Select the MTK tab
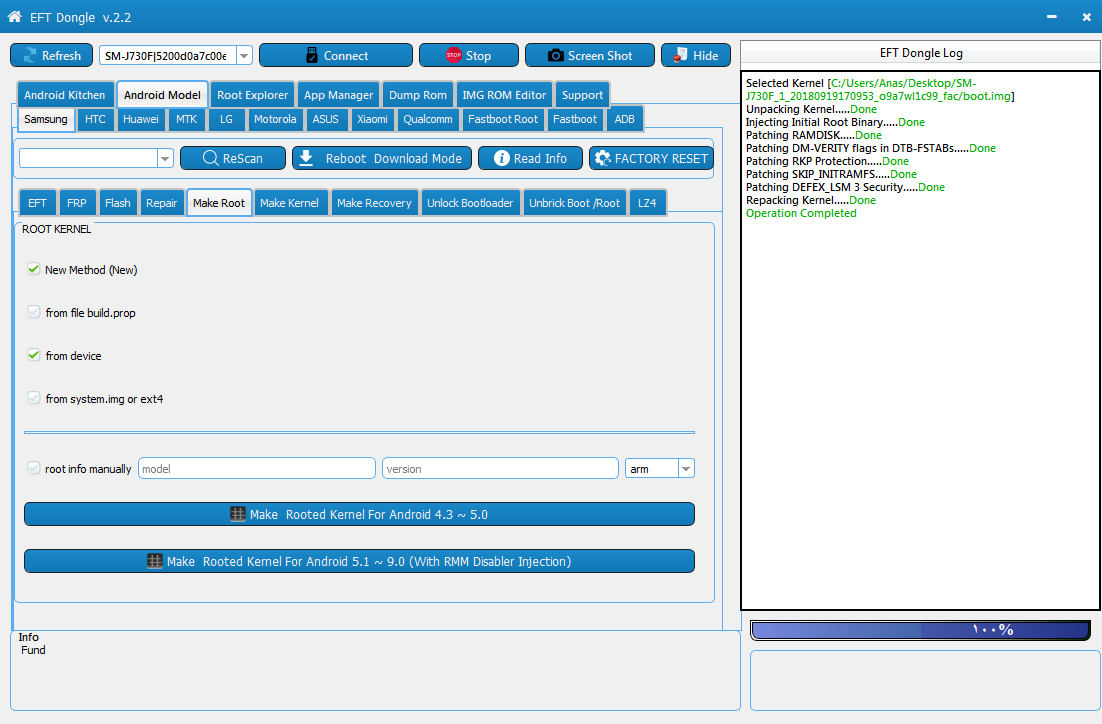Screen dimensions: 1102x724 pos(187,119)
